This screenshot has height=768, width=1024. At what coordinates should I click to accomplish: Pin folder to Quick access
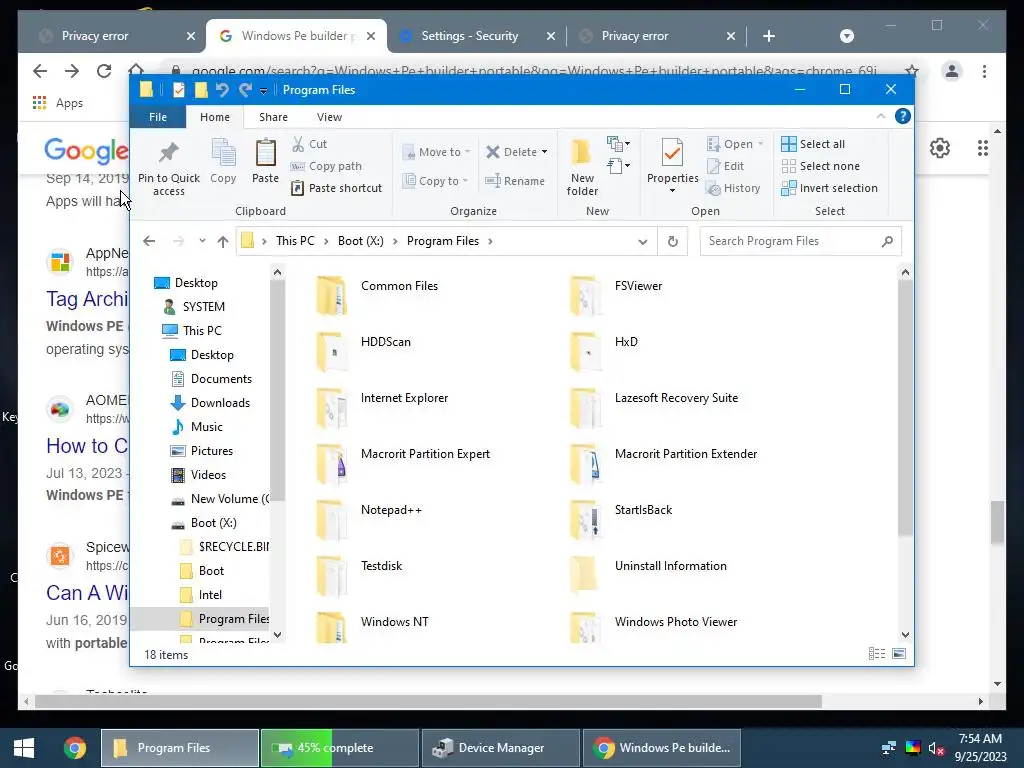[x=168, y=167]
